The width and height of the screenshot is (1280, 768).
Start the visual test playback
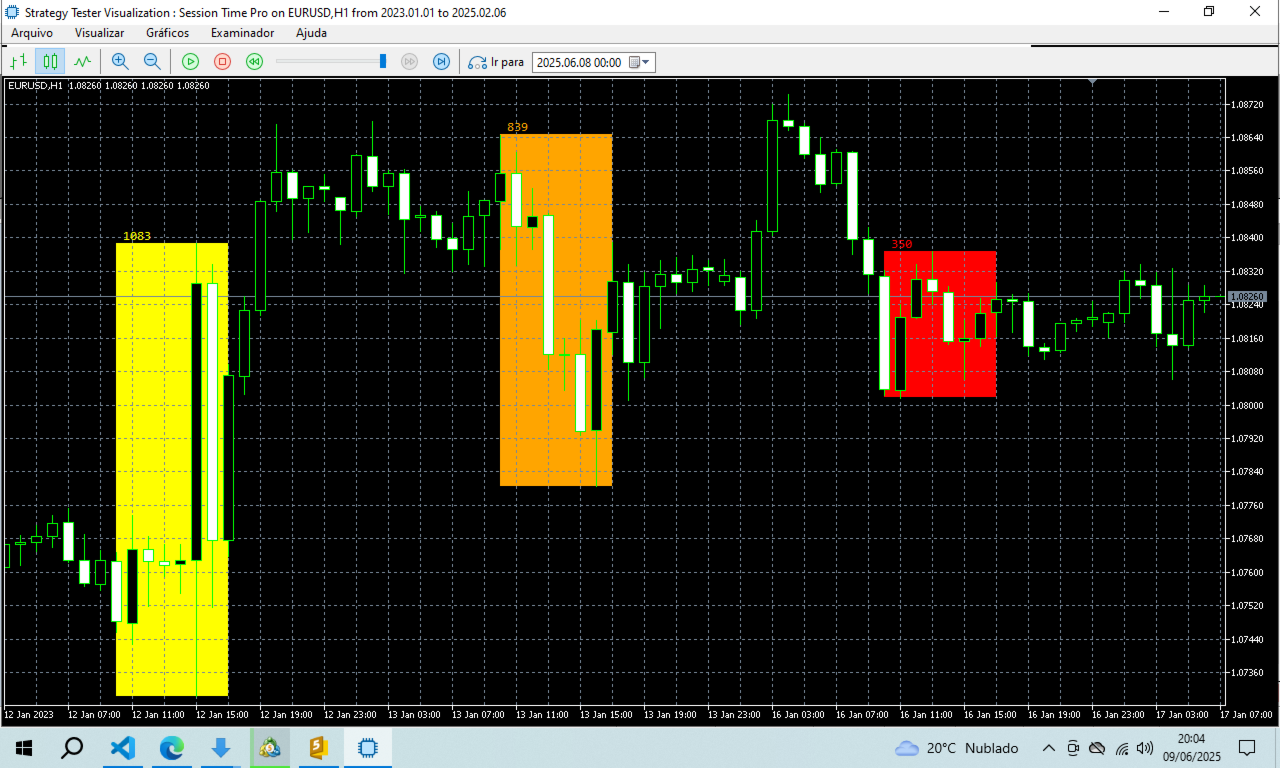click(x=189, y=61)
